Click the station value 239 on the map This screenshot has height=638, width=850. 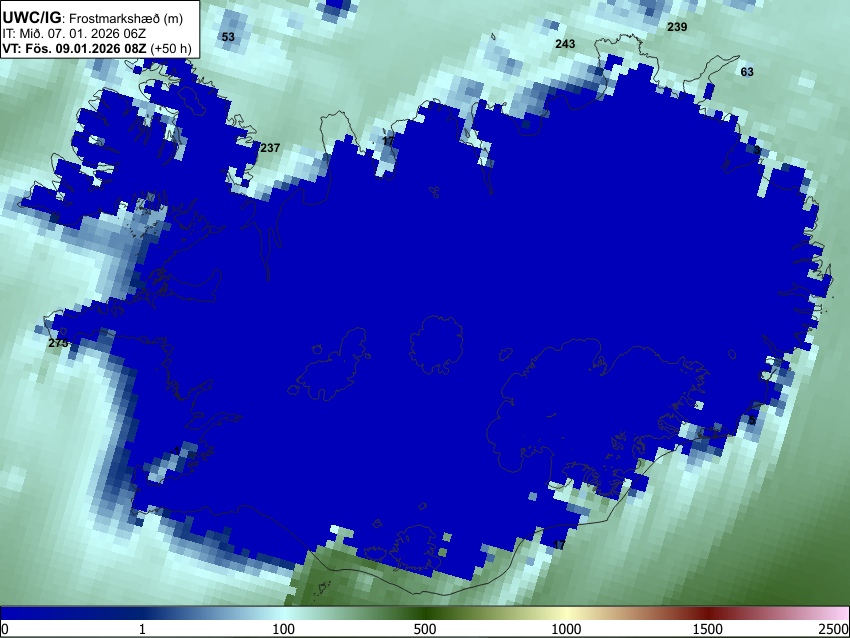(x=677, y=27)
